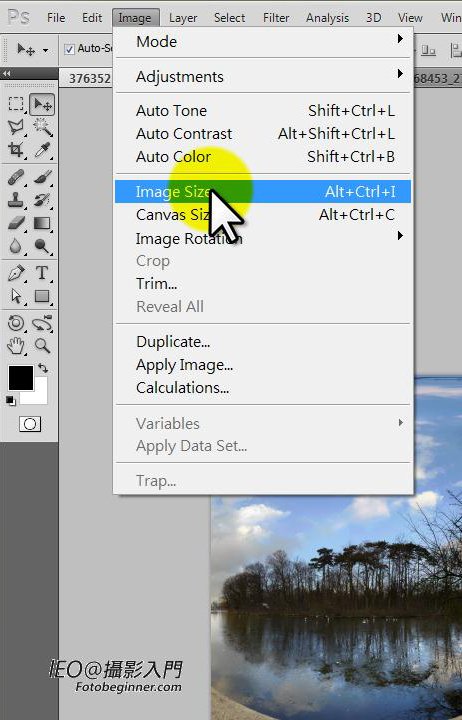Activate the Hand tool
This screenshot has width=462, height=720.
point(16,345)
